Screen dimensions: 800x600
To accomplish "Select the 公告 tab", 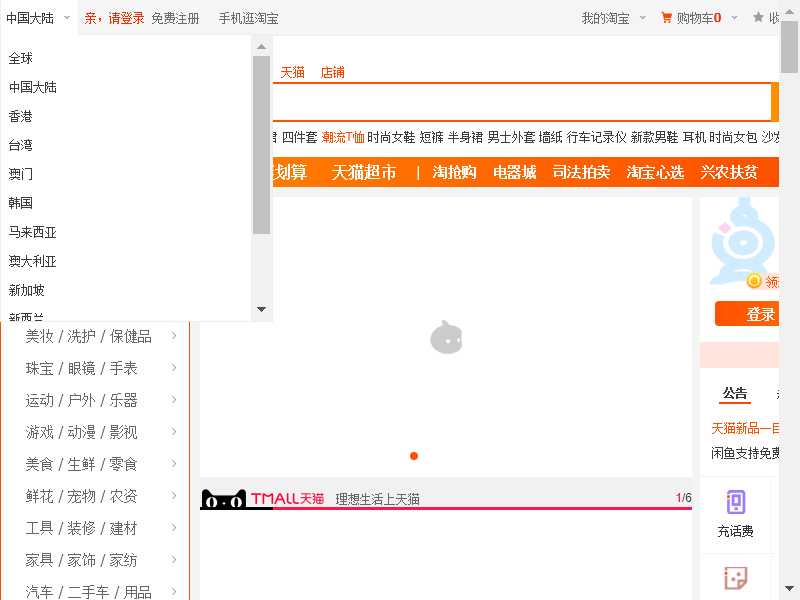I will [x=735, y=393].
